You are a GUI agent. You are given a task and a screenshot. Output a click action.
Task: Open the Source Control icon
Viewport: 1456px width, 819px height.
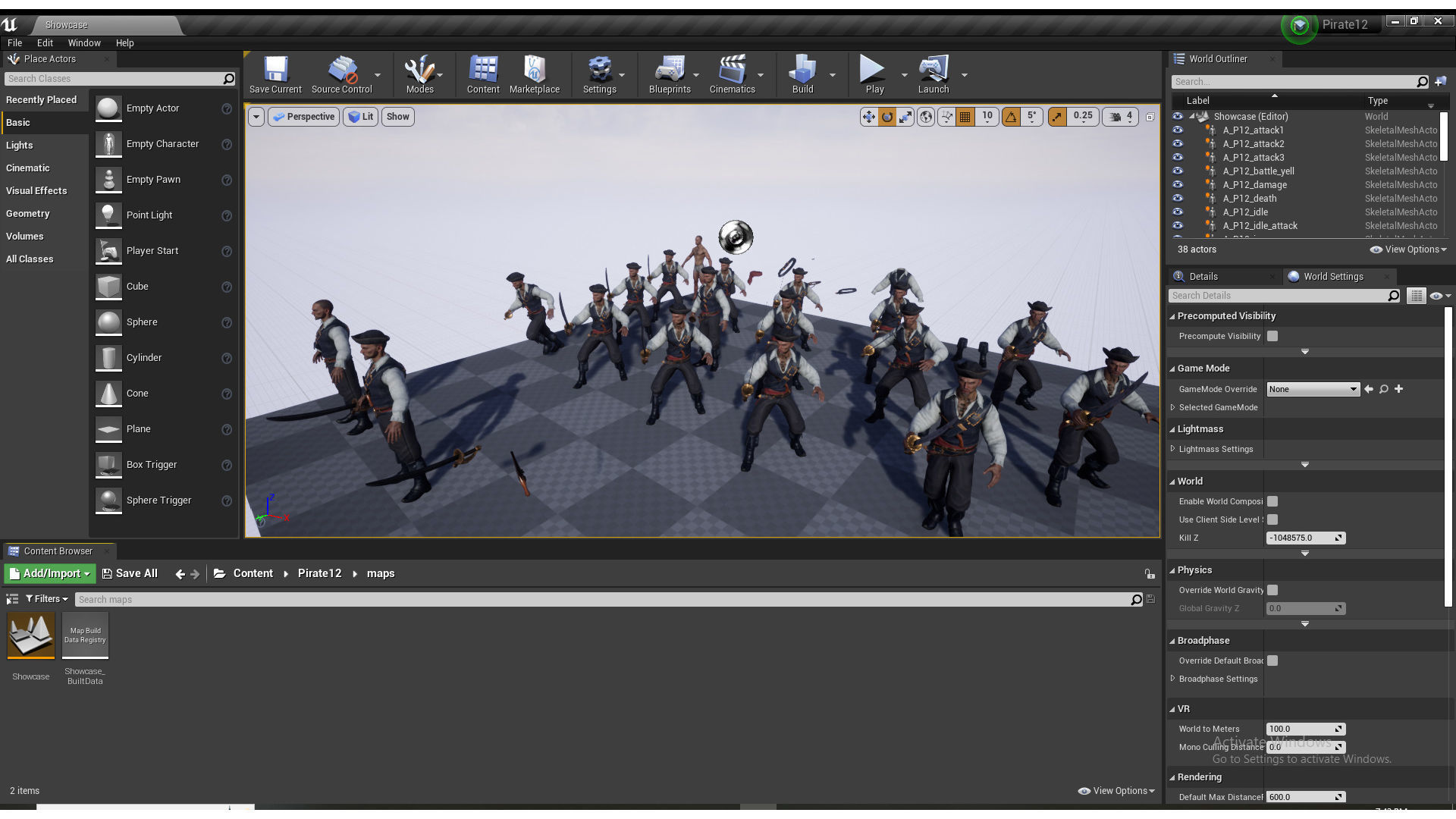point(341,74)
